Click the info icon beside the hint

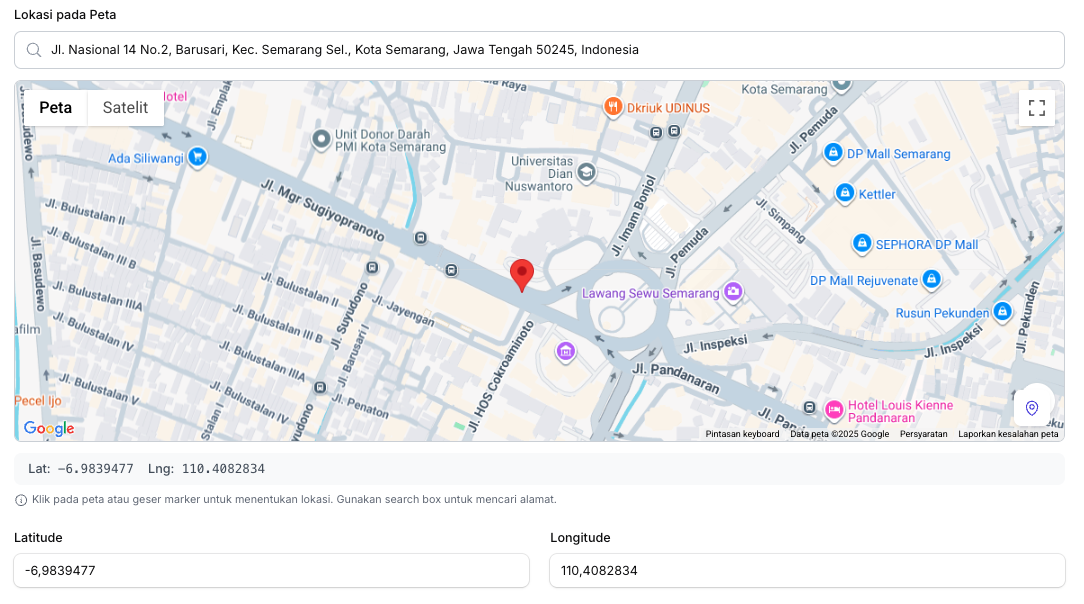21,500
